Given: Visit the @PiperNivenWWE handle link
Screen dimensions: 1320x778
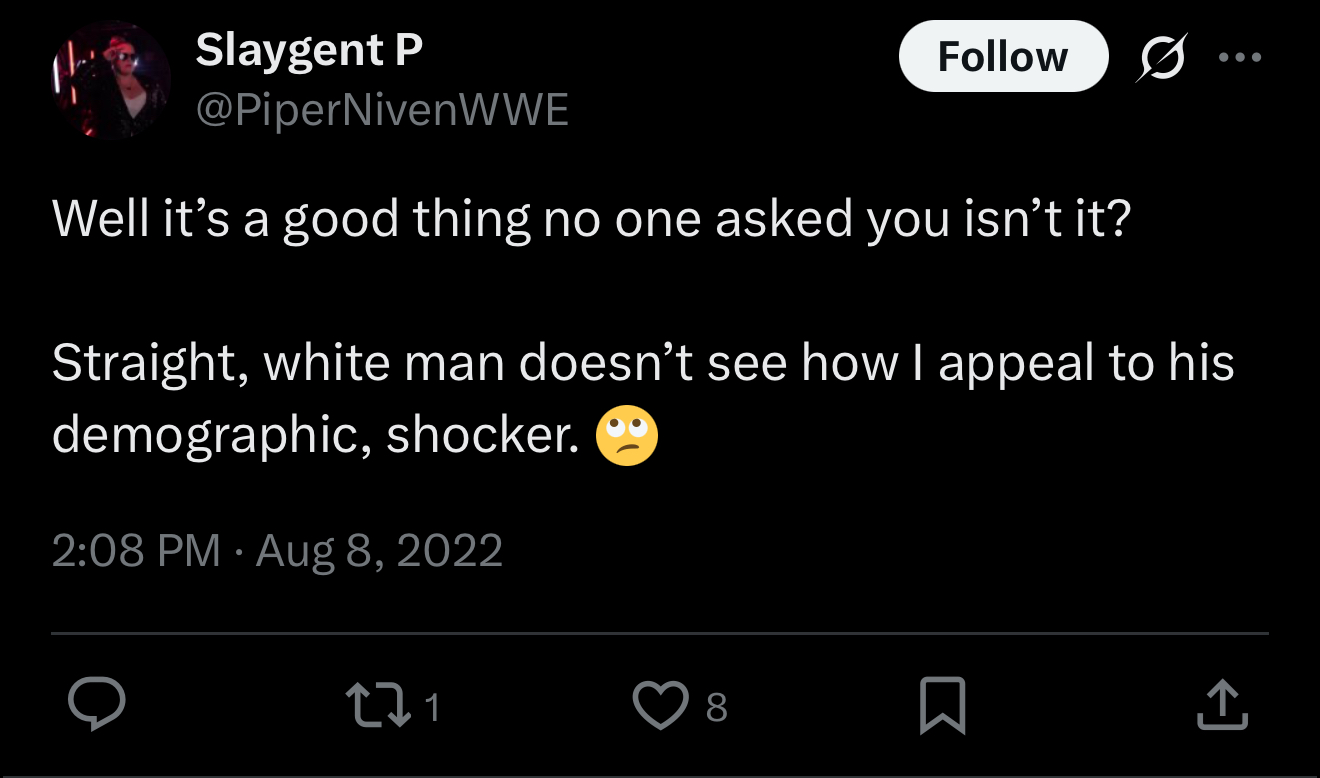Looking at the screenshot, I should click(x=382, y=109).
